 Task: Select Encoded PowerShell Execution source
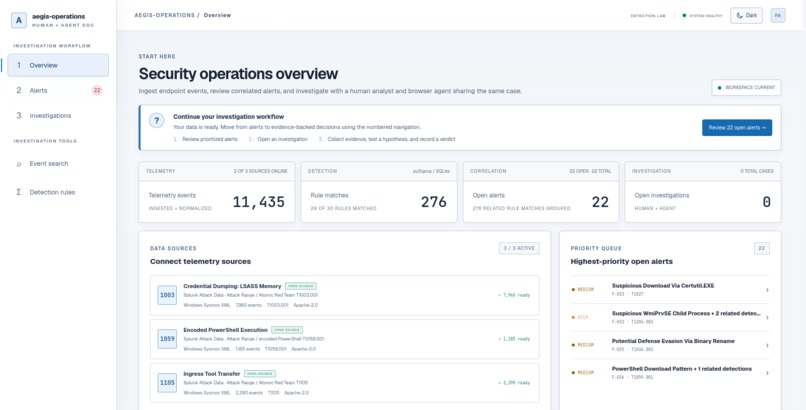click(345, 339)
